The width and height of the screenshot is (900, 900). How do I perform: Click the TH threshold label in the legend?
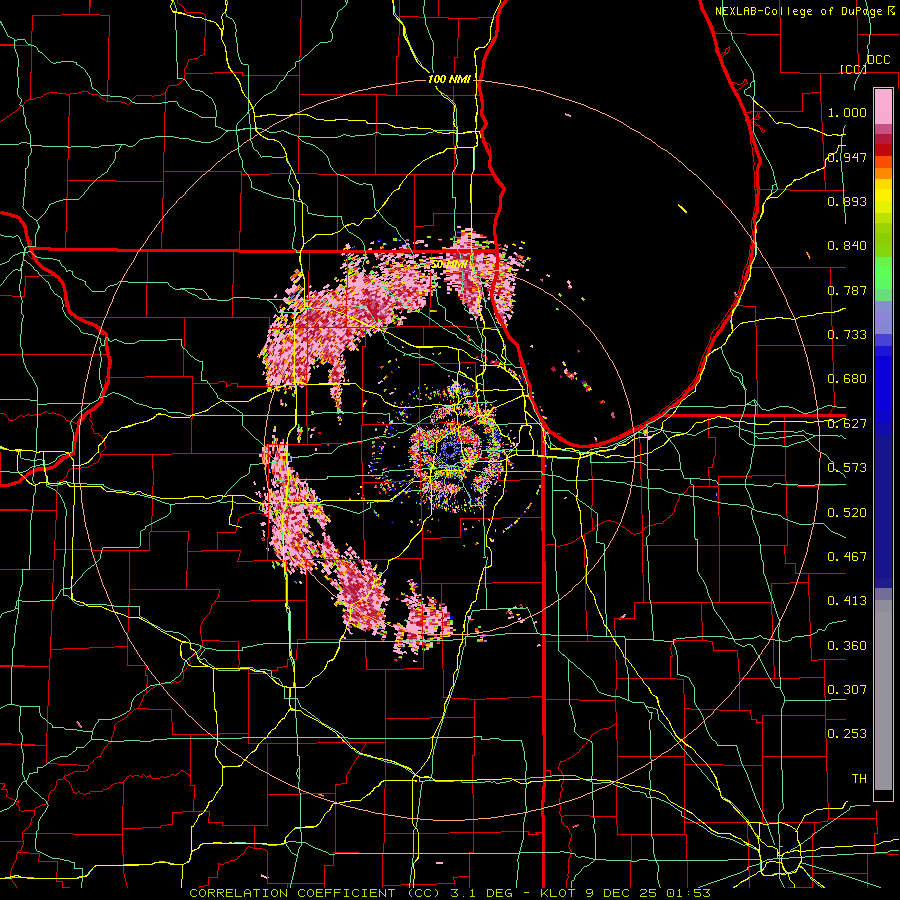coord(859,779)
